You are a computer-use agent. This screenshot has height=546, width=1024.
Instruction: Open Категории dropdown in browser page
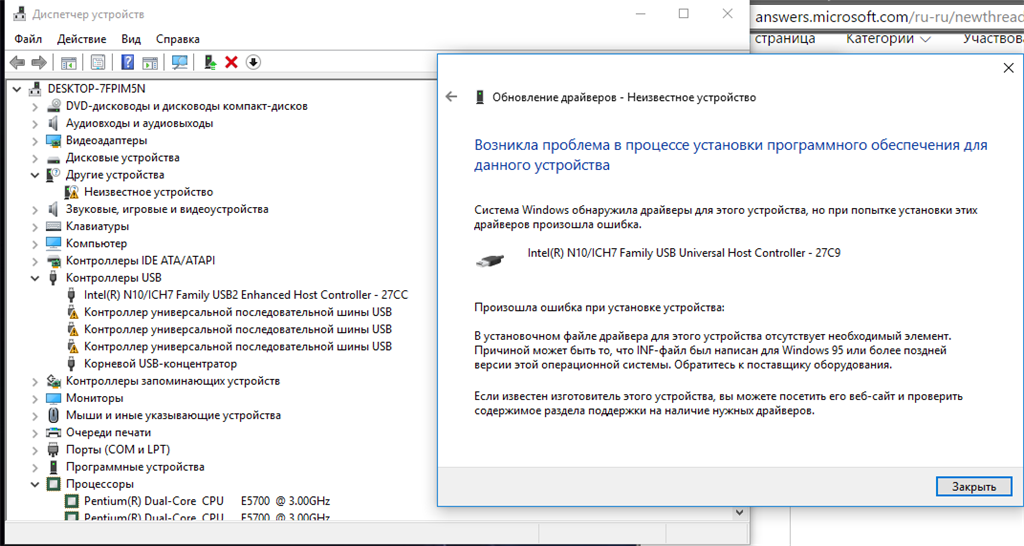click(x=888, y=39)
